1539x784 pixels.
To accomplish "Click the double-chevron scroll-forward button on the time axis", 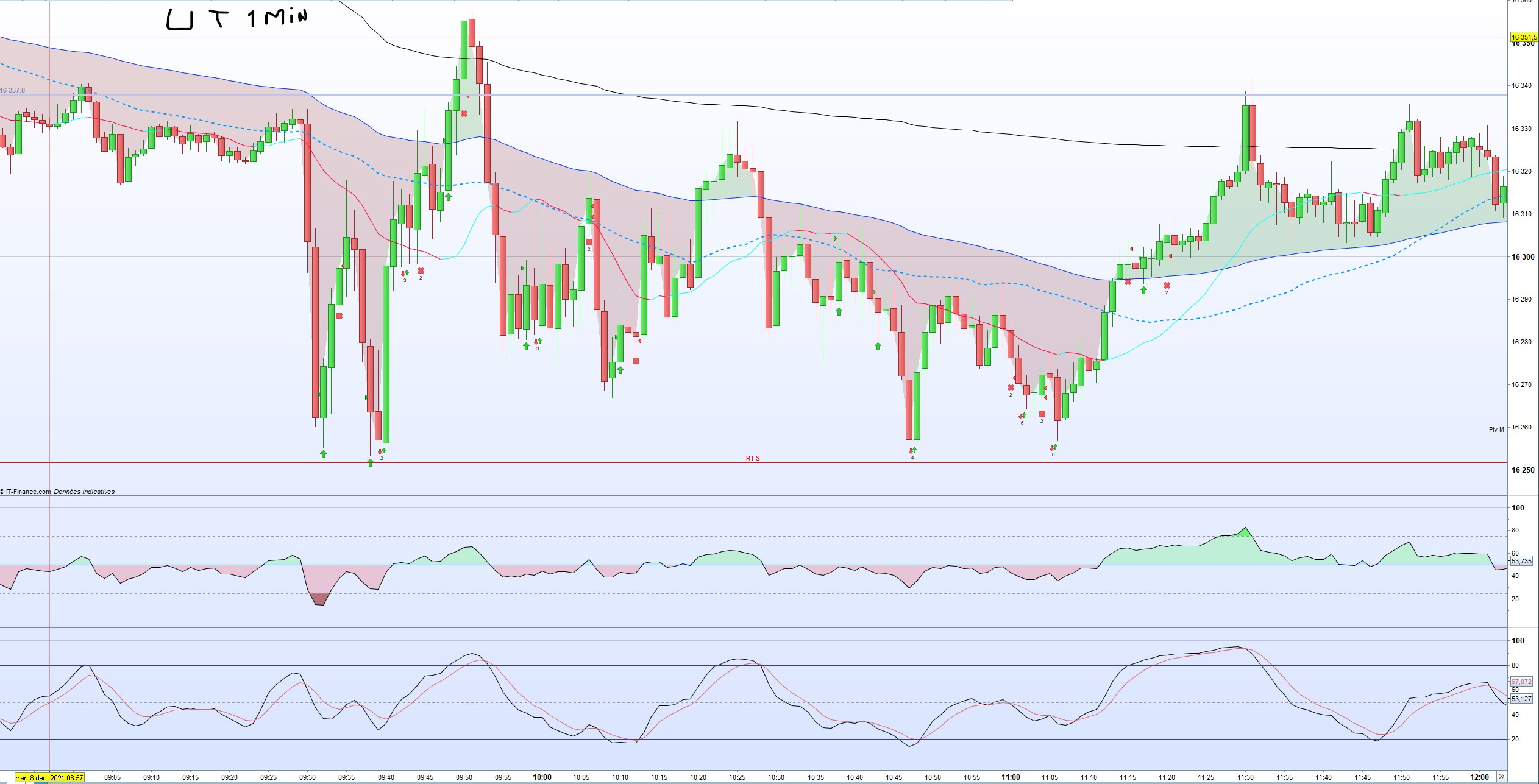I will pos(1501,777).
